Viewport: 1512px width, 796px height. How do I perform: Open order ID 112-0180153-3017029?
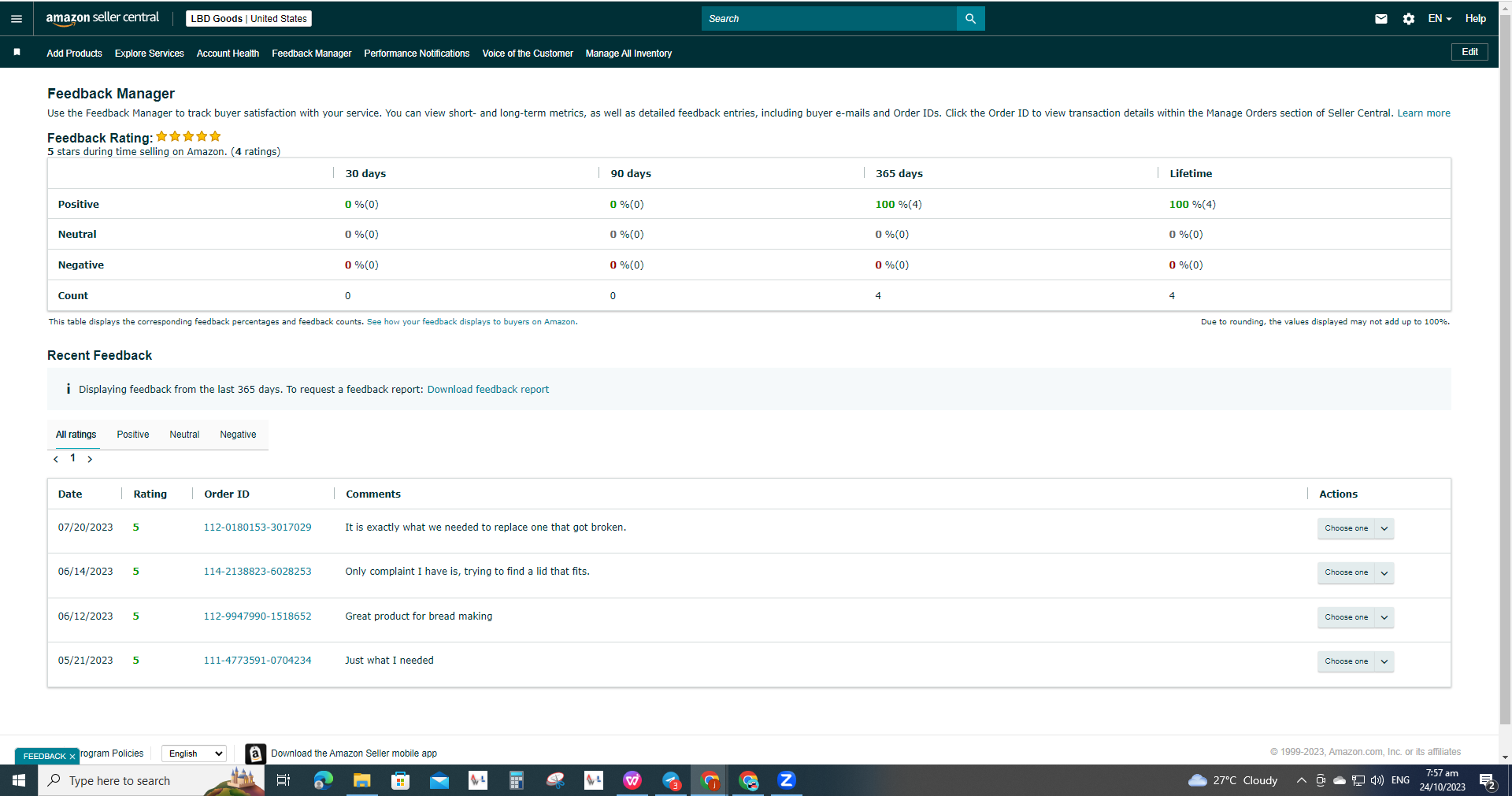[x=258, y=528]
